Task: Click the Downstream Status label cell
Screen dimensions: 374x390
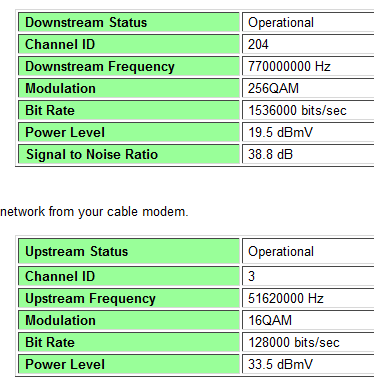Action: point(129,22)
